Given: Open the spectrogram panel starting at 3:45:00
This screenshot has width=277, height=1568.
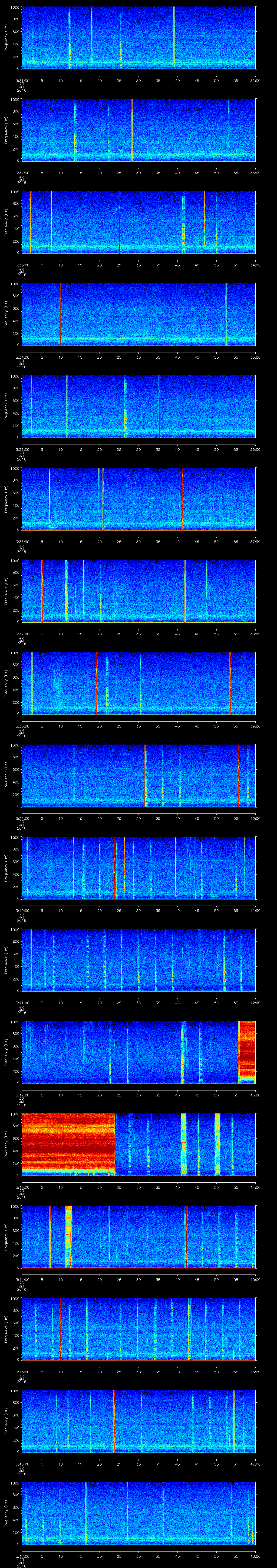Looking at the screenshot, I should 138,1329.
